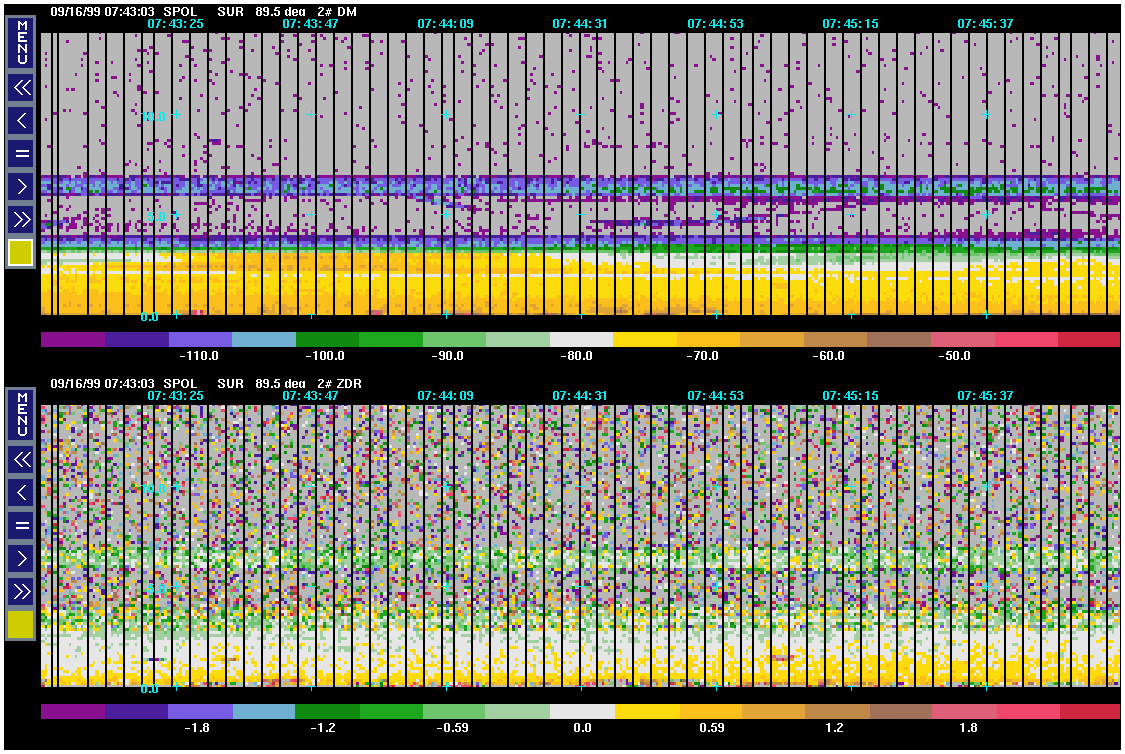Screen dimensions: 1125x754
Task: Select the 07:43:25 time label in ZDR panel
Action: (x=175, y=395)
